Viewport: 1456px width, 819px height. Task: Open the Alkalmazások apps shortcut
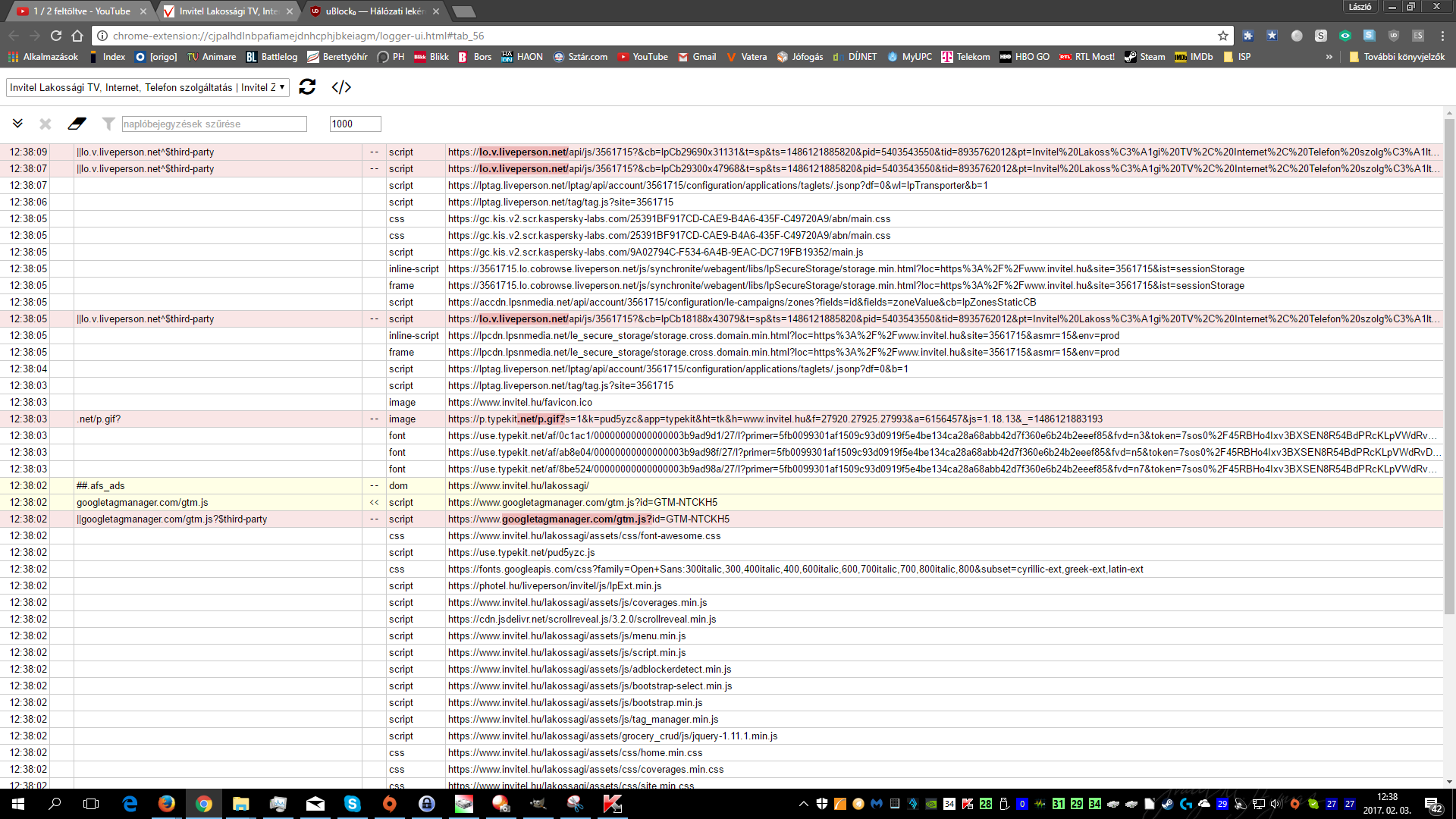click(43, 57)
